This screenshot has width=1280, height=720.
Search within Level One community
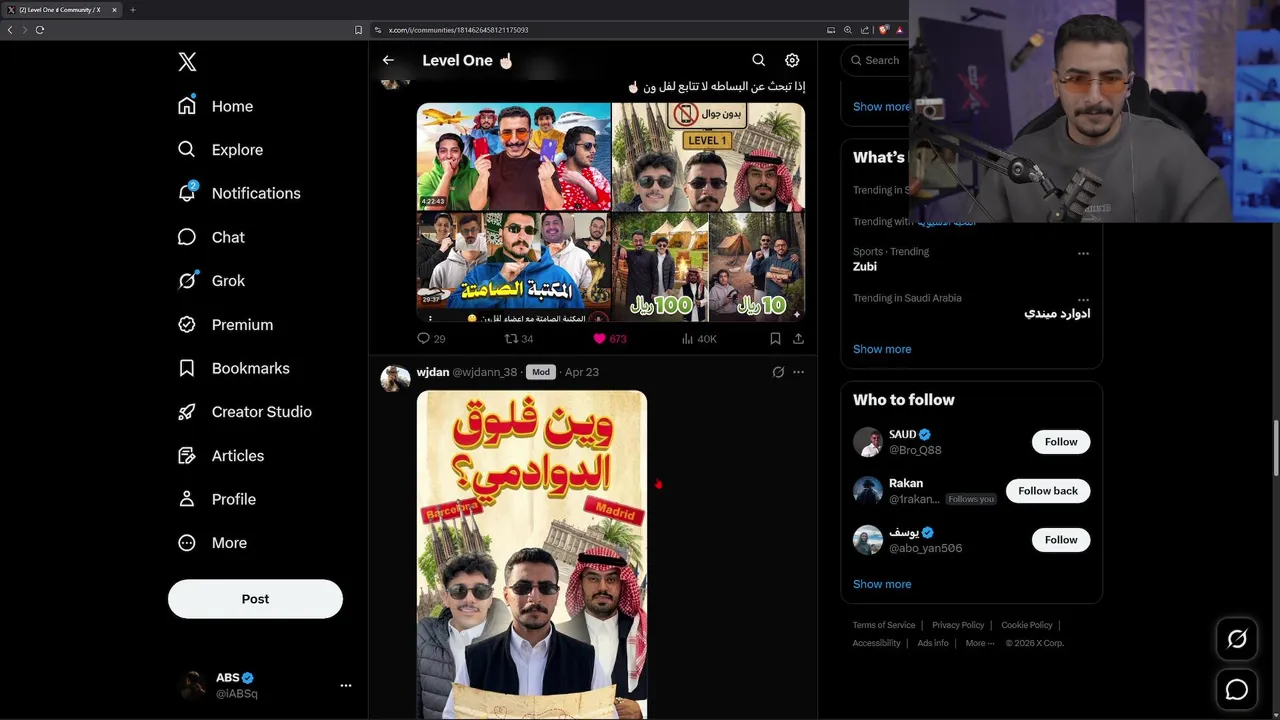[x=758, y=60]
